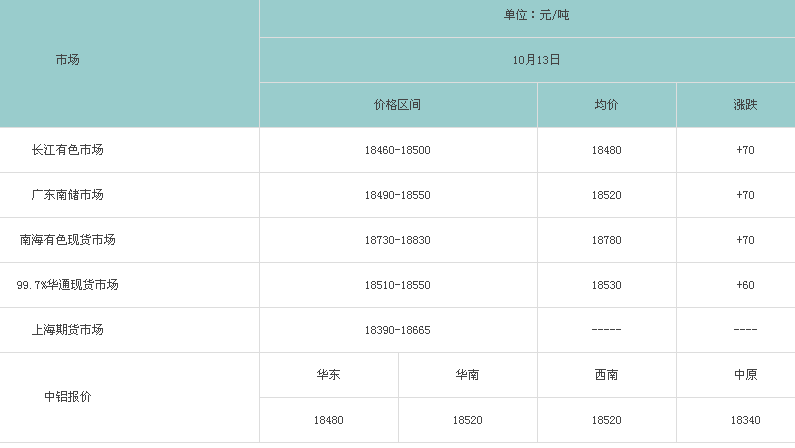Select the 18390-18665 price range cell

click(397, 330)
